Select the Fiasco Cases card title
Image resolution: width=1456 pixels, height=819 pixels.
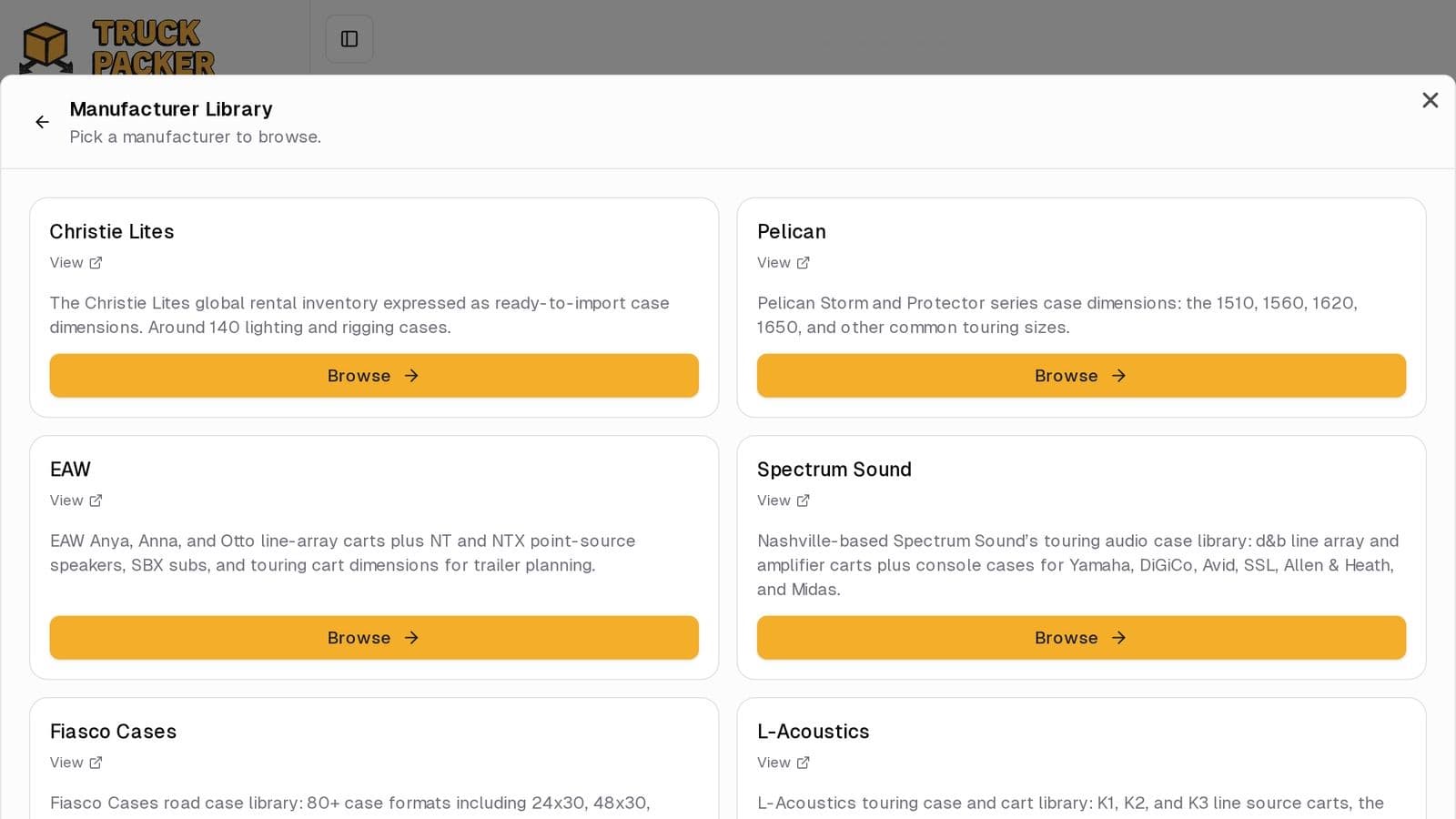pyautogui.click(x=113, y=732)
